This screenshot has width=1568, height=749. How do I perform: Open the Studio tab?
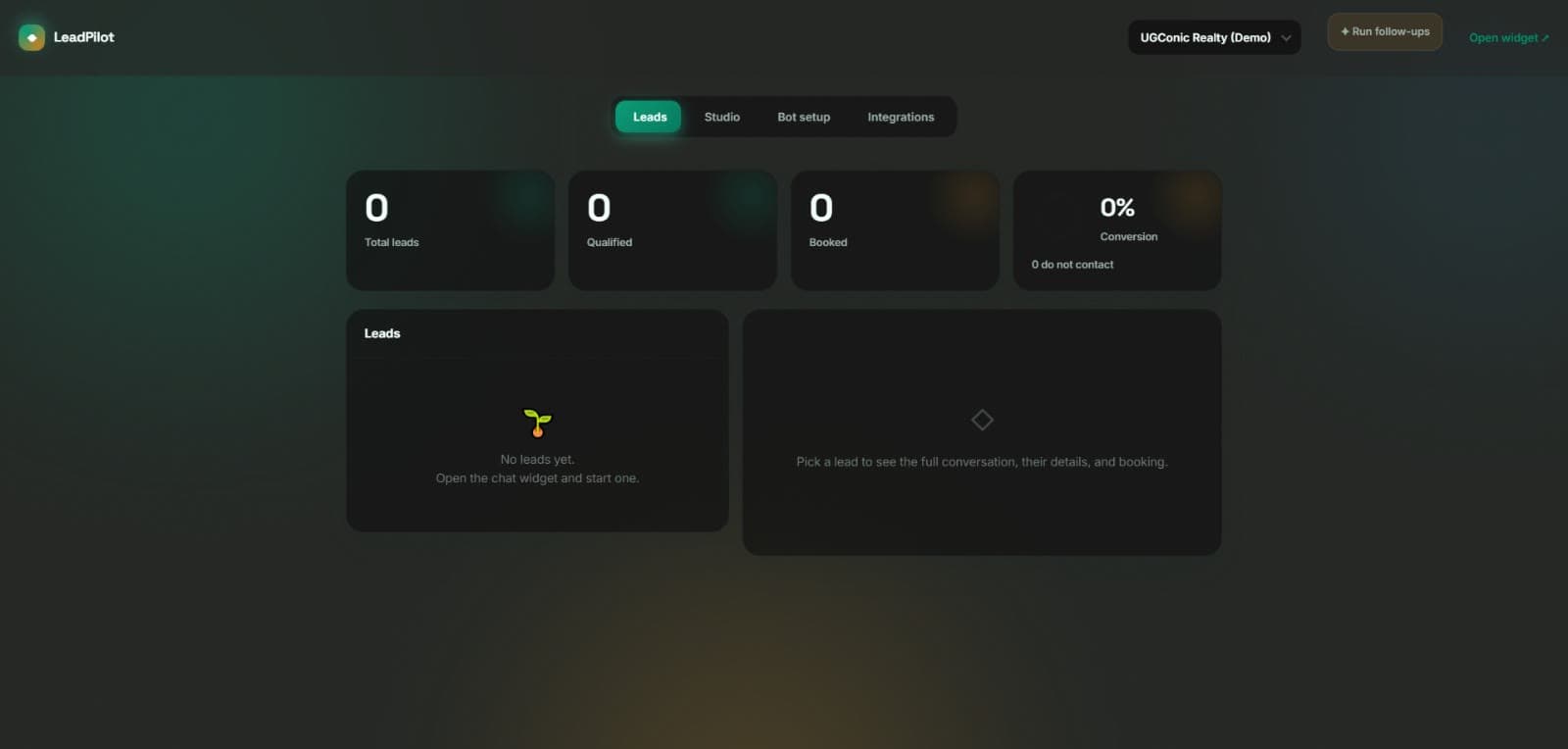click(722, 117)
